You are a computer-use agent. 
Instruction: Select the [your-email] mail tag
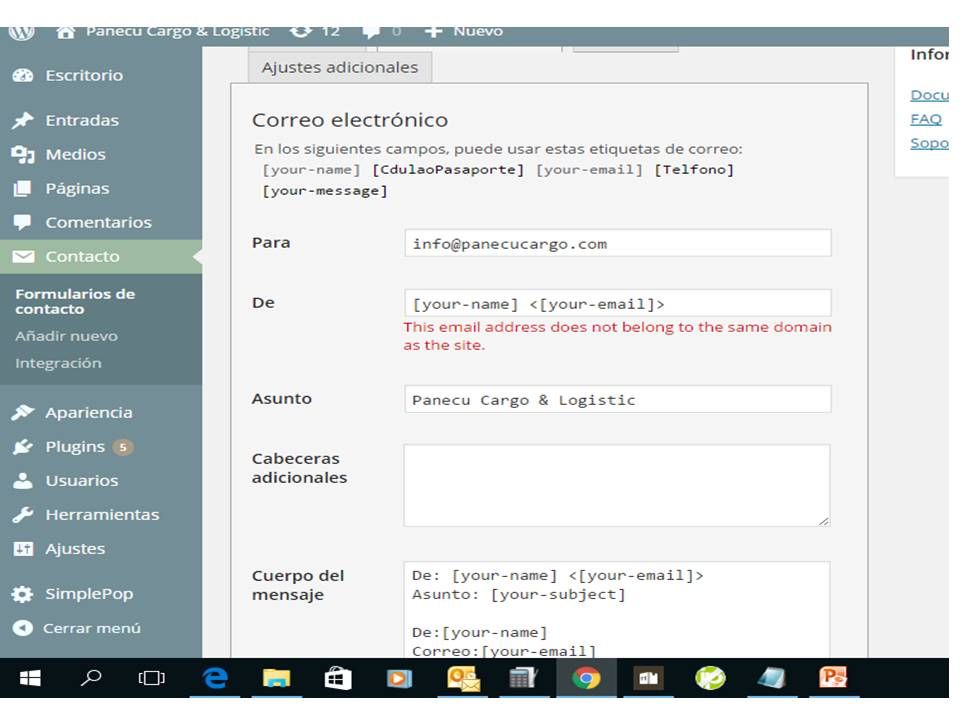[x=589, y=170]
